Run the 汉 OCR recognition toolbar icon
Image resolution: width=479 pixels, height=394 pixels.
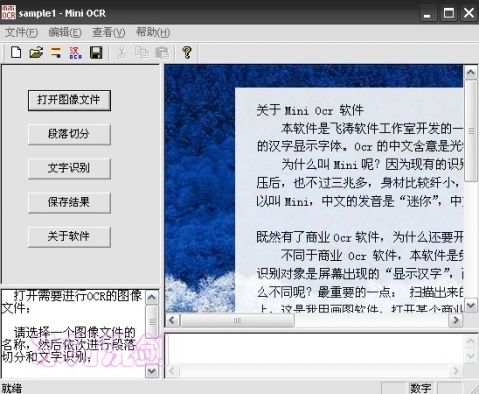(75, 52)
